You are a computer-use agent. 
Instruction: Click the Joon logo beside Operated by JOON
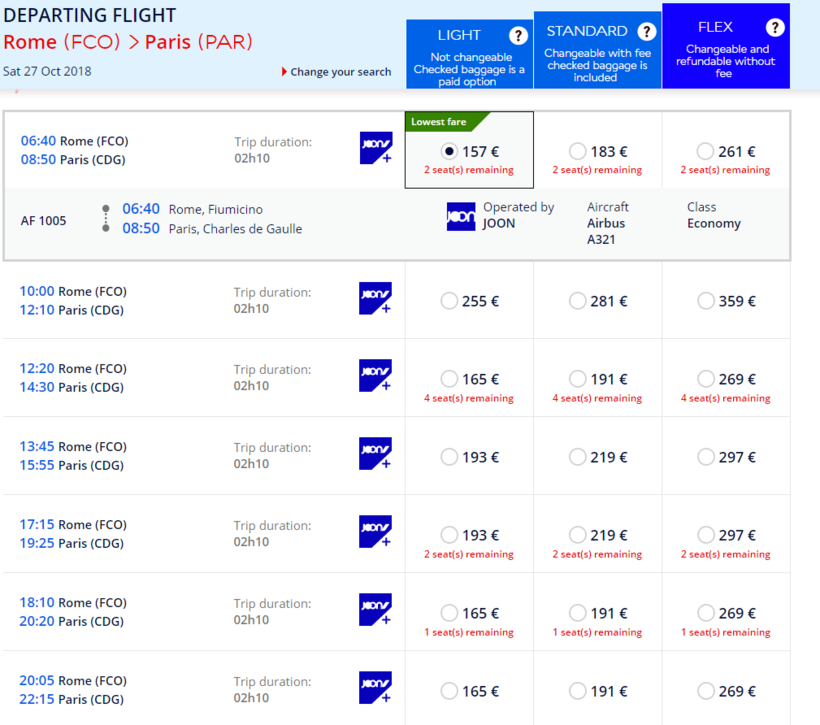point(461,216)
